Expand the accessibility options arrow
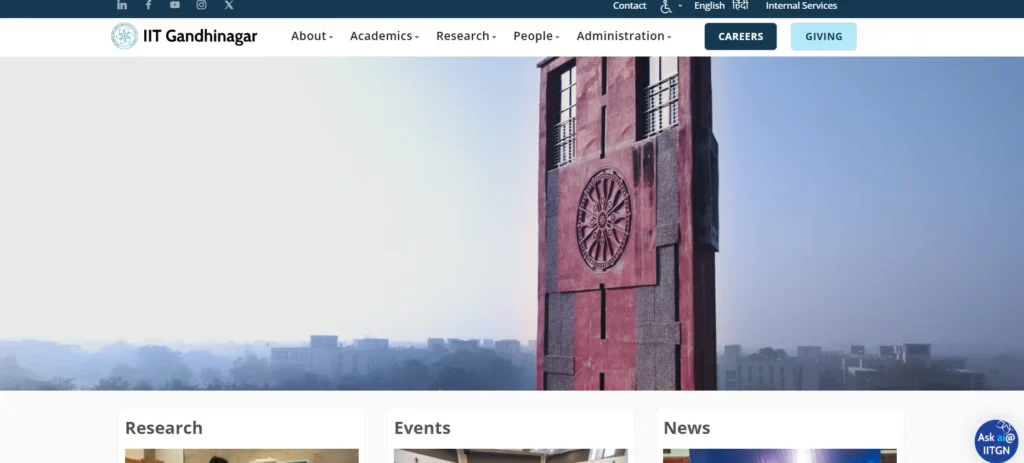 tap(680, 6)
